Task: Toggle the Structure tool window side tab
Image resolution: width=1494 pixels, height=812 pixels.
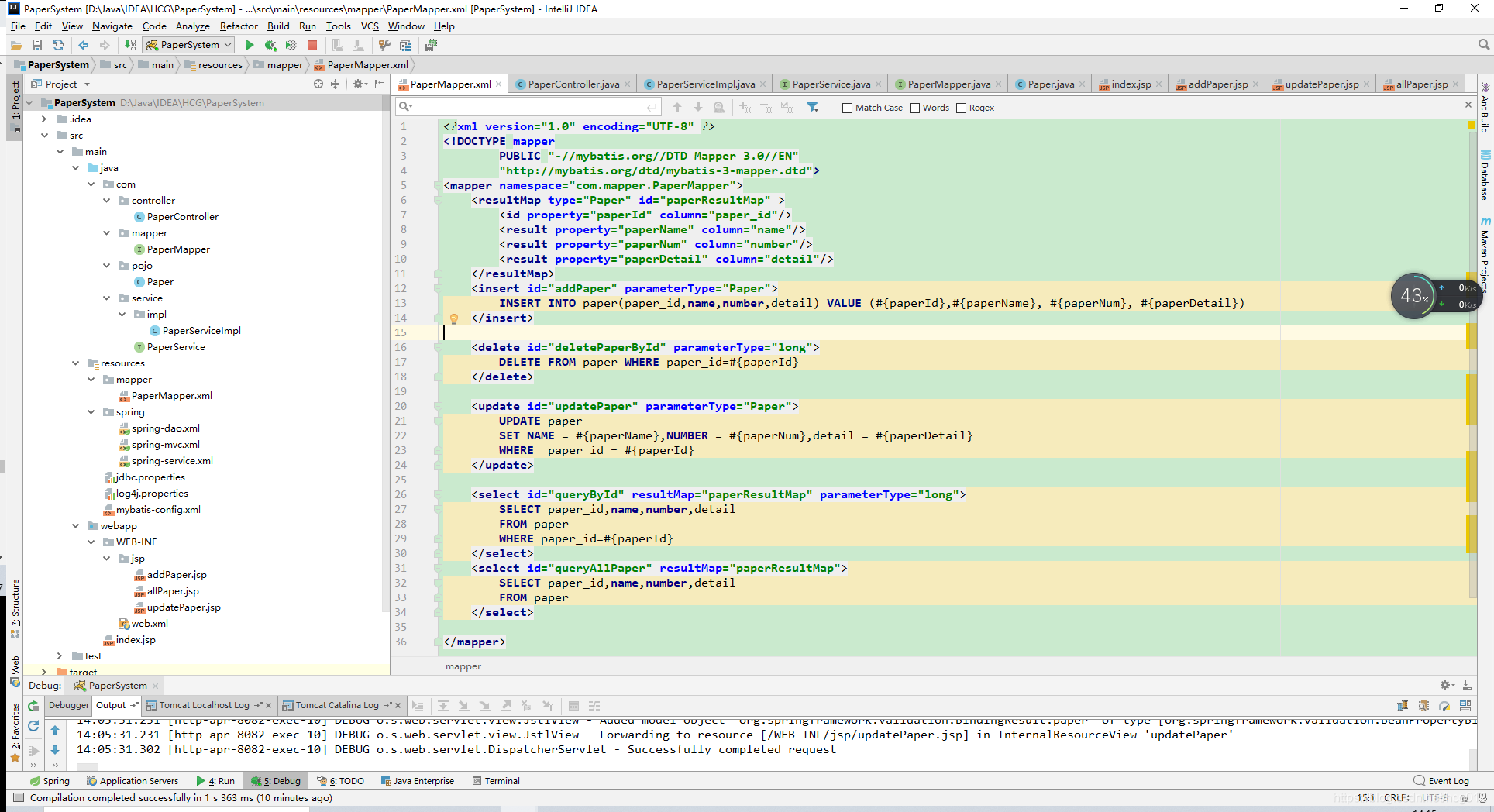Action: pos(15,608)
